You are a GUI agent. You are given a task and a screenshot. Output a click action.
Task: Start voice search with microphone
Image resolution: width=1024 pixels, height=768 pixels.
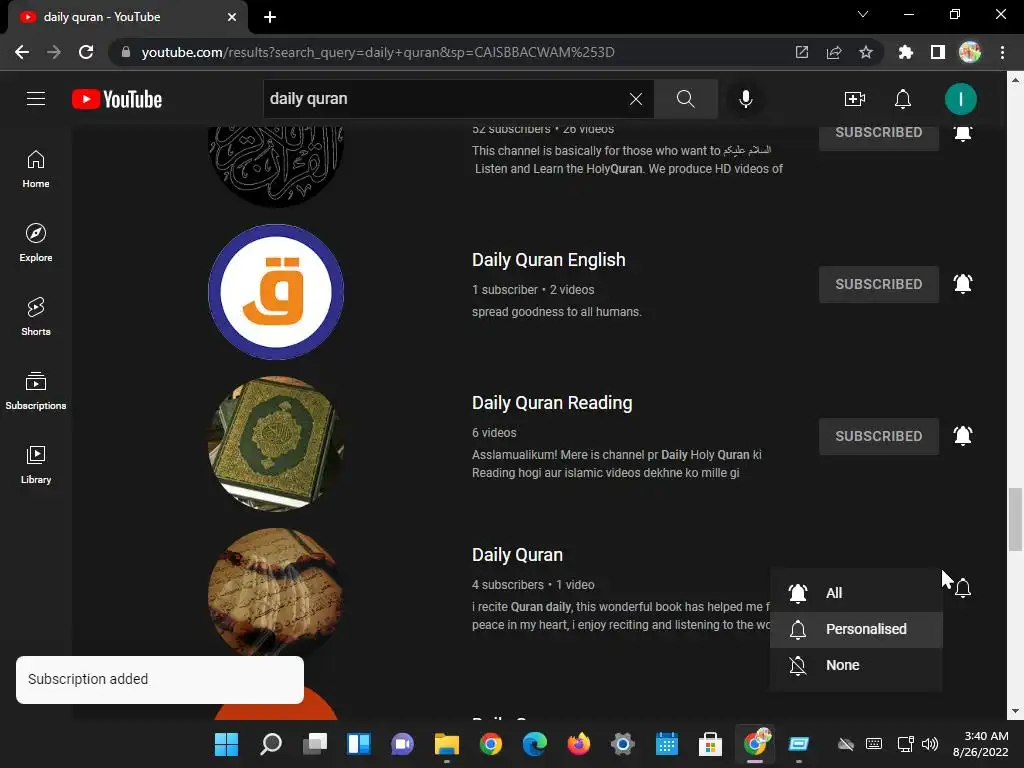pos(745,99)
